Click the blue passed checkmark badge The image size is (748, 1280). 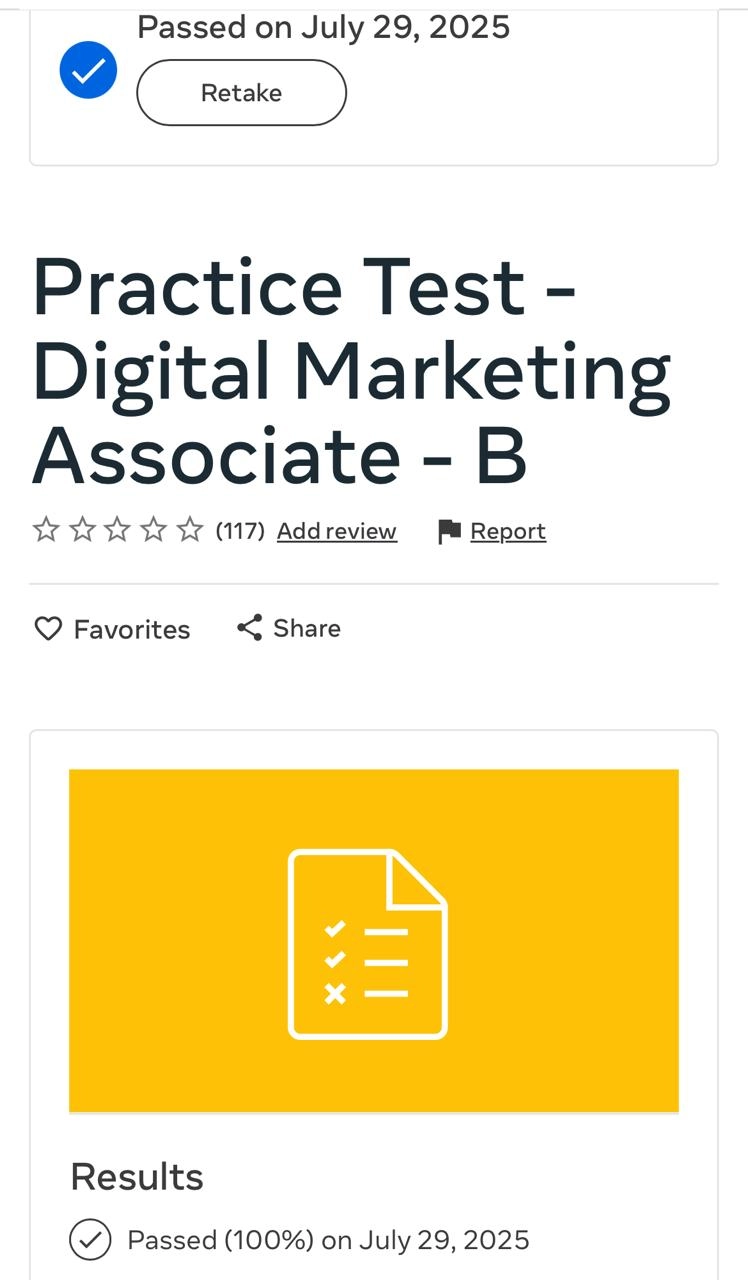[x=88, y=70]
